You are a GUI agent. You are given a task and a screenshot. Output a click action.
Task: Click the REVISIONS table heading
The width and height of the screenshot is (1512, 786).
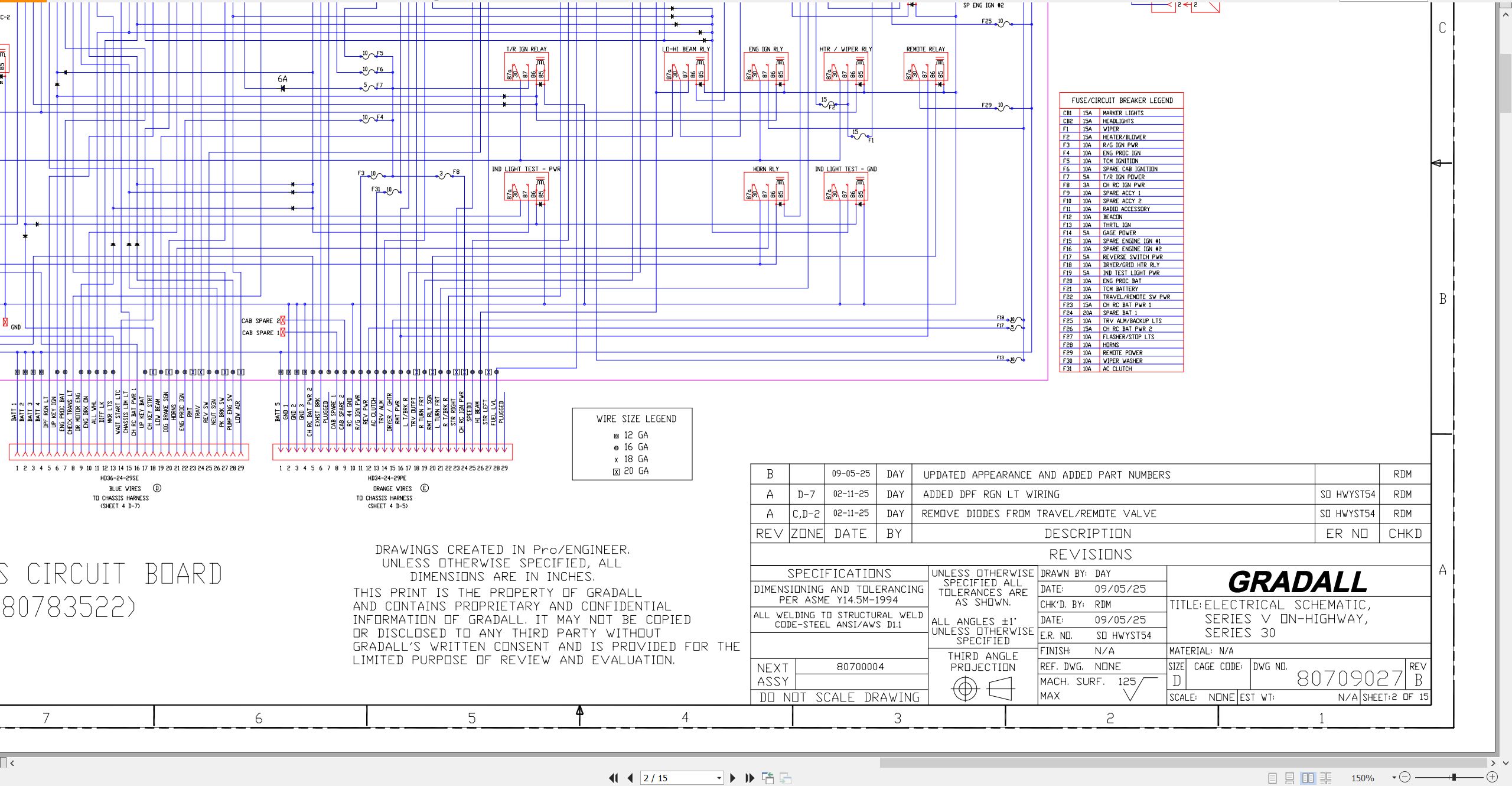1090,554
